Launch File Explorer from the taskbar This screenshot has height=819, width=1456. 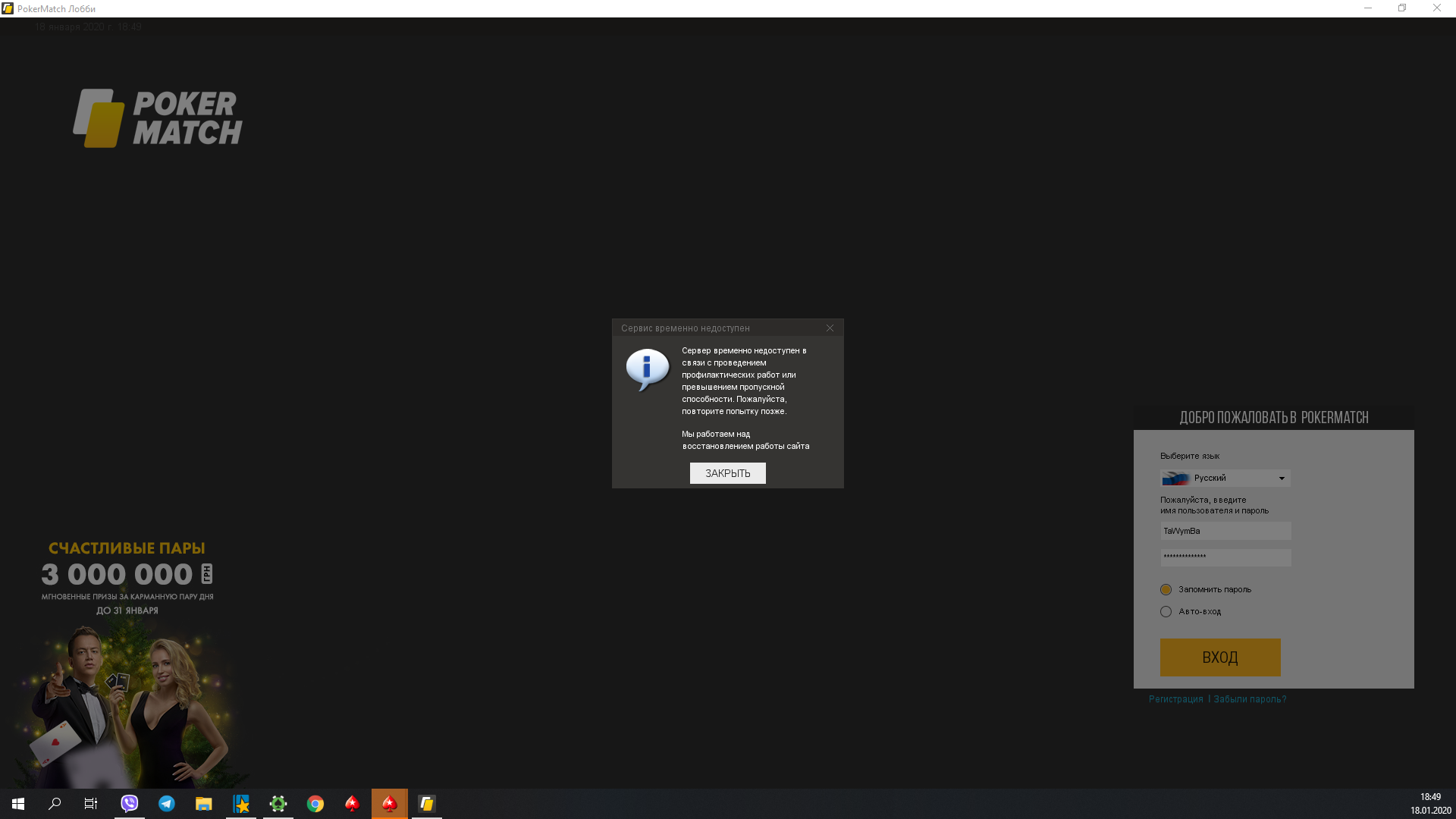[204, 804]
